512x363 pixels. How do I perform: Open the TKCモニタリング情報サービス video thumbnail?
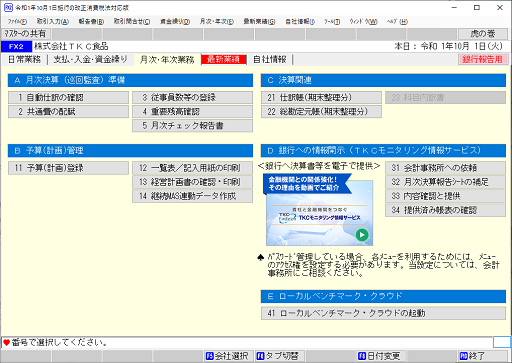pos(319,209)
